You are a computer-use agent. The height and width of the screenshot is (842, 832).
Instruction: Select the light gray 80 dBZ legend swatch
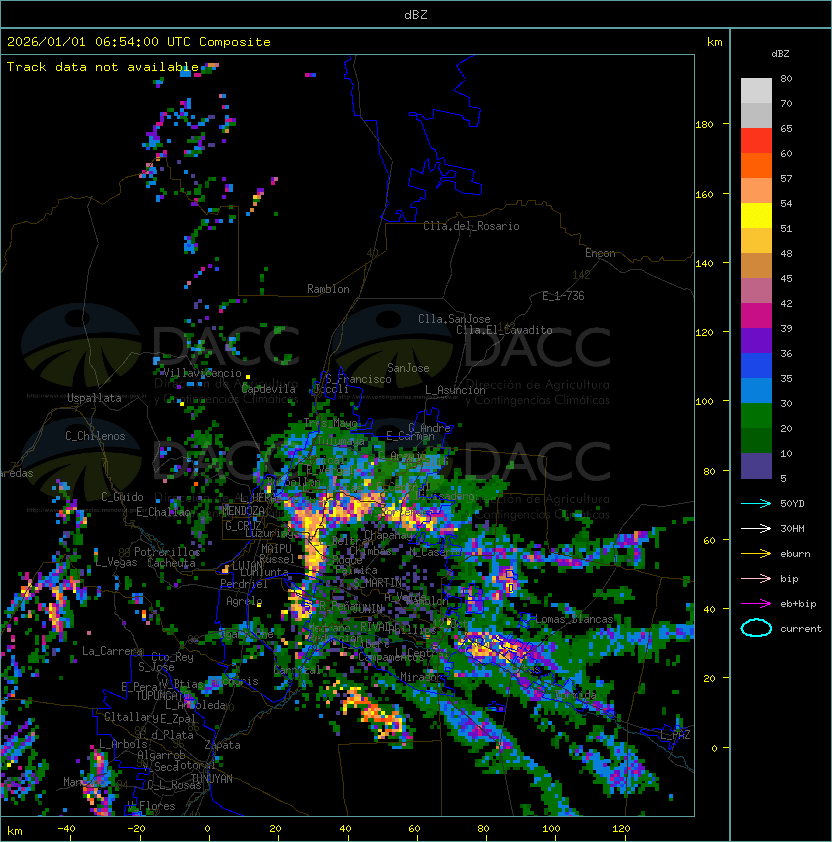(756, 91)
